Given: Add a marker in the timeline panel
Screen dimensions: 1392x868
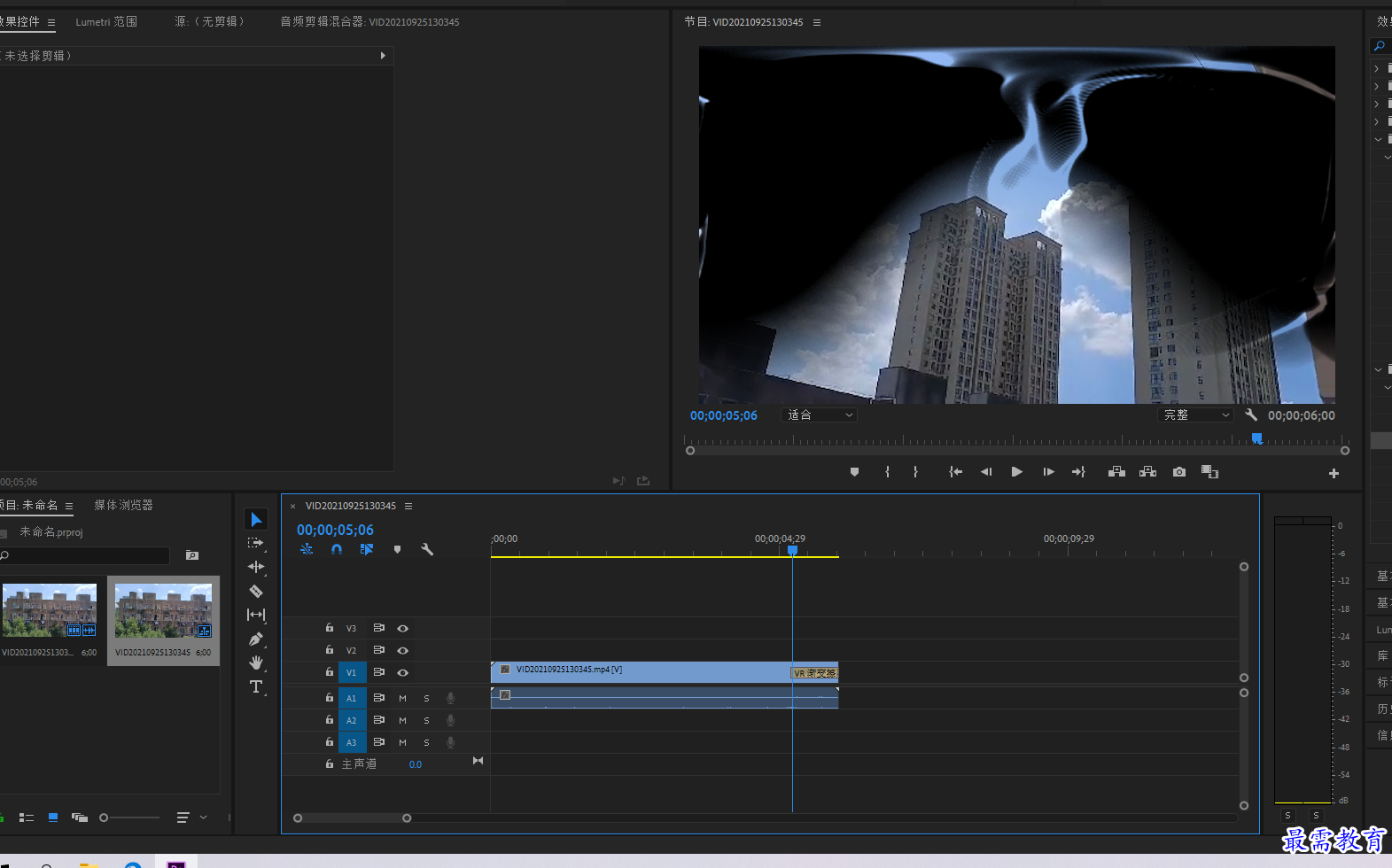Looking at the screenshot, I should (397, 549).
